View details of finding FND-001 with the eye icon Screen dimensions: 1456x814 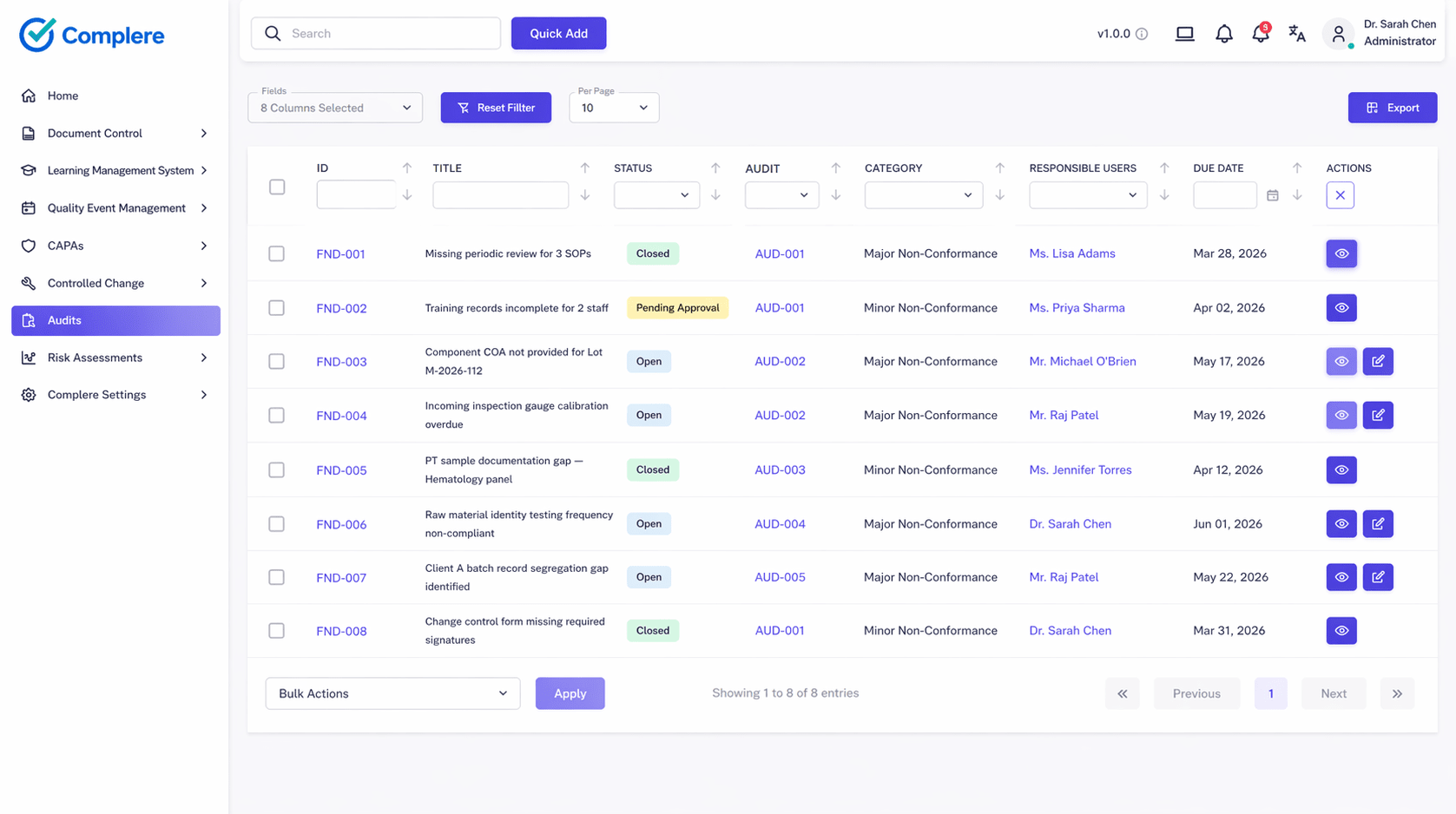(x=1341, y=253)
